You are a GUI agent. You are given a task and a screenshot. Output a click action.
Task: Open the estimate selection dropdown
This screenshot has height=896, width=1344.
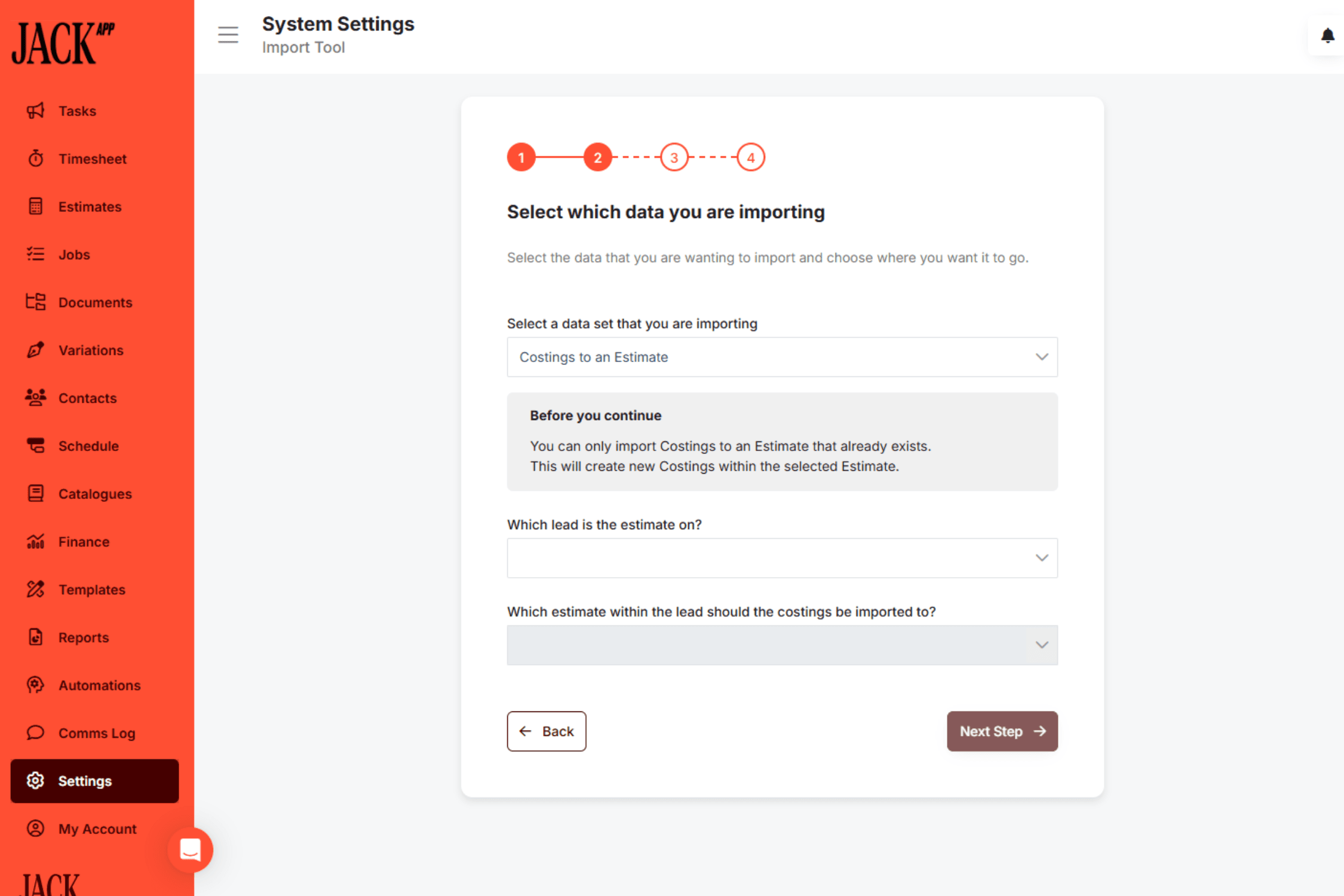coord(782,645)
